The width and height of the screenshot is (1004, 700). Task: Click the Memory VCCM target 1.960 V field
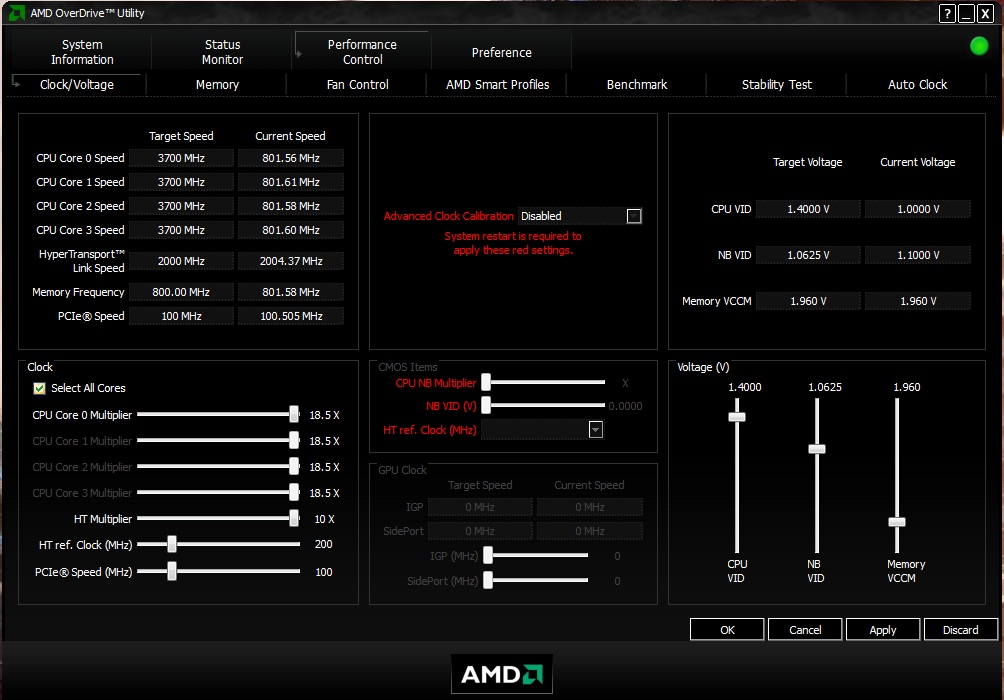tap(808, 301)
